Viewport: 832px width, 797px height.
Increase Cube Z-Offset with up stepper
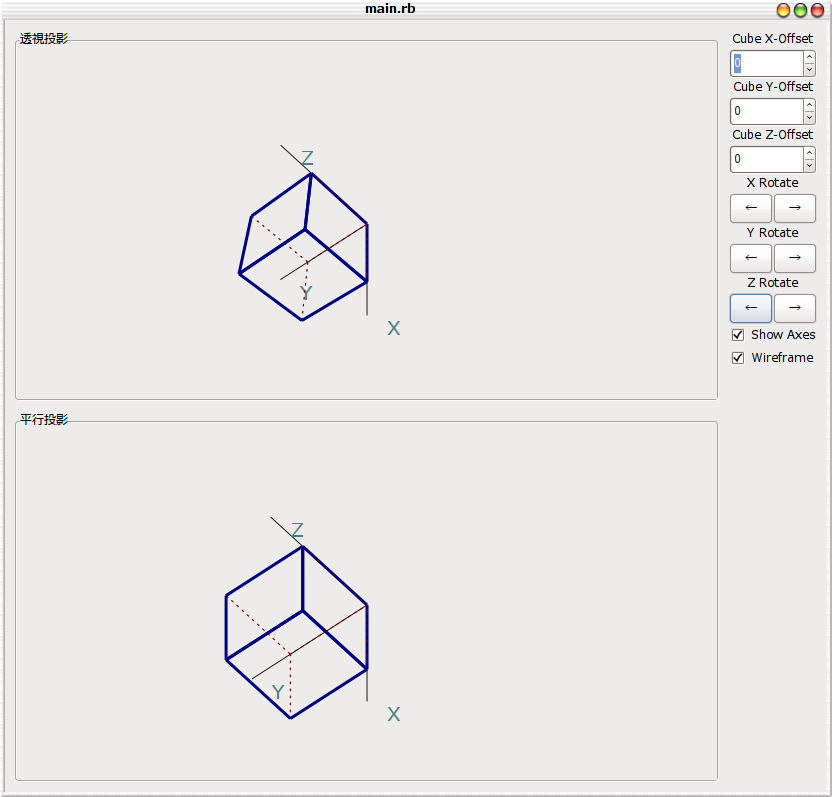(809, 153)
